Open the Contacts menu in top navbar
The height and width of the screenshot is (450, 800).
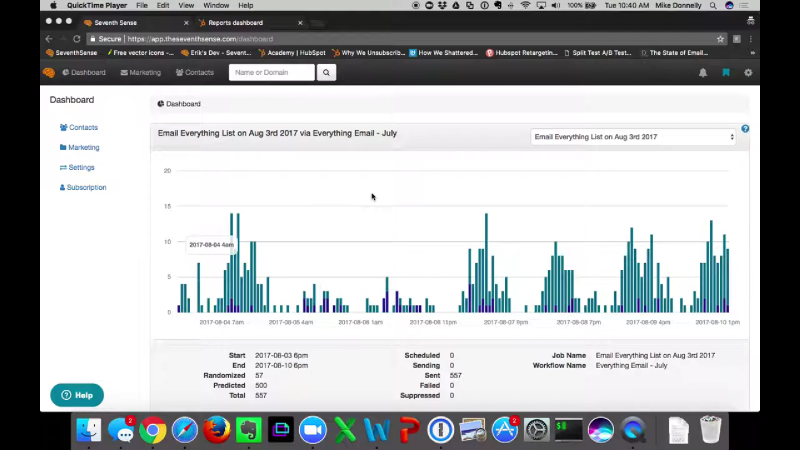[x=195, y=73]
